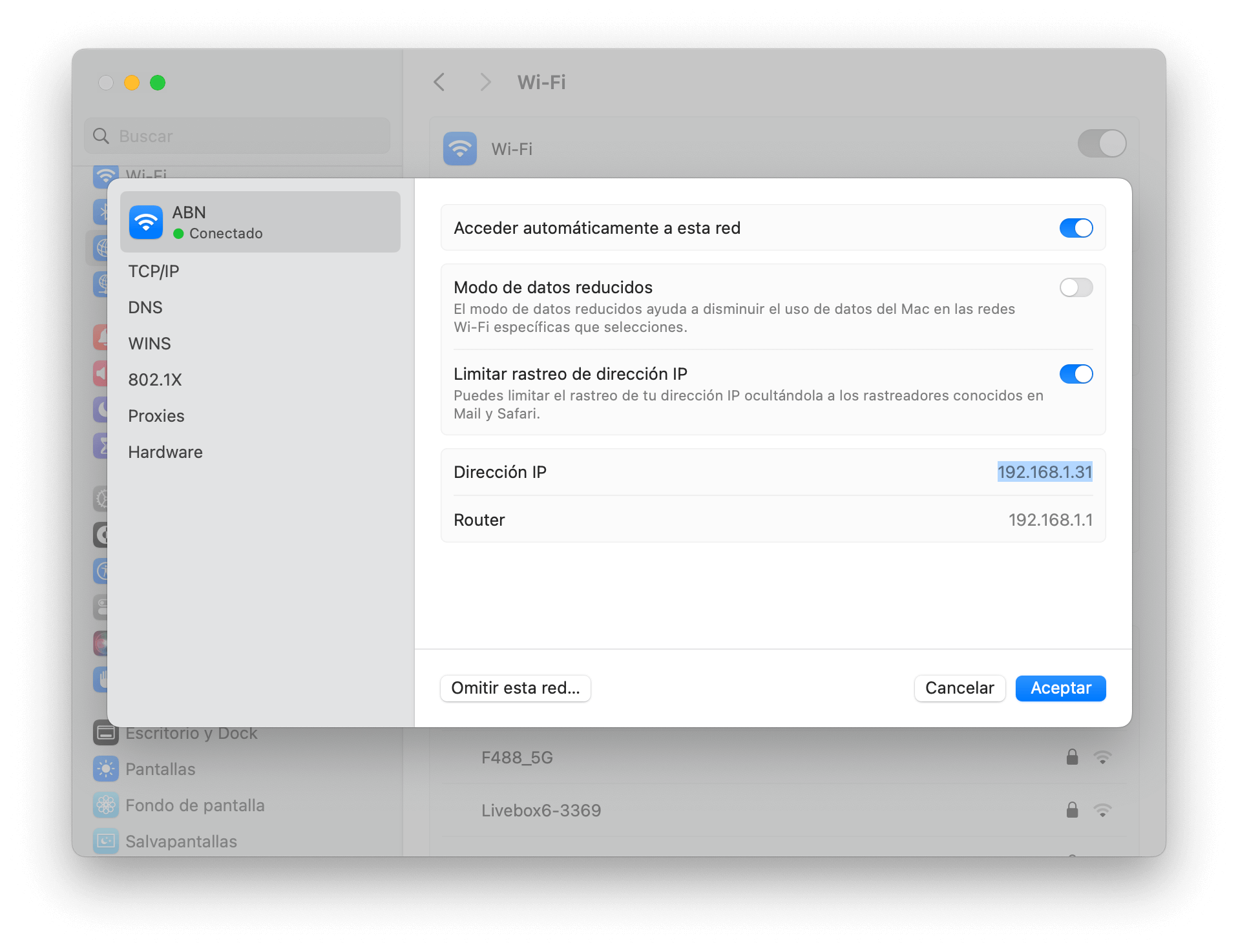Open the Pantallas displays icon
The height and width of the screenshot is (952, 1238).
[105, 769]
